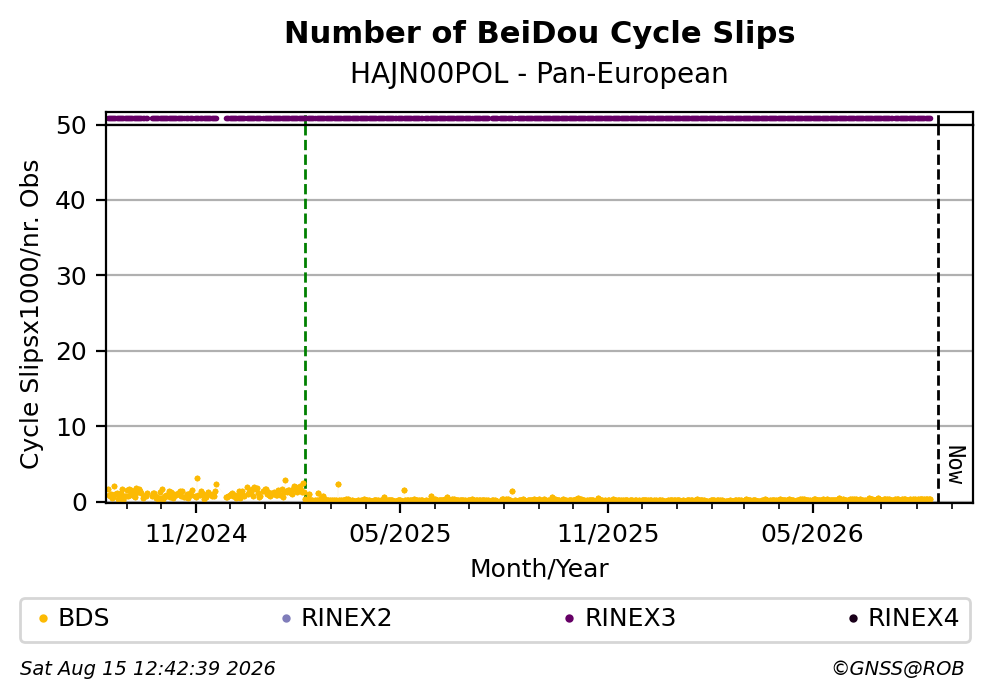Click the RINEX2 legend marker dot
The height and width of the screenshot is (699, 992).
(286, 619)
